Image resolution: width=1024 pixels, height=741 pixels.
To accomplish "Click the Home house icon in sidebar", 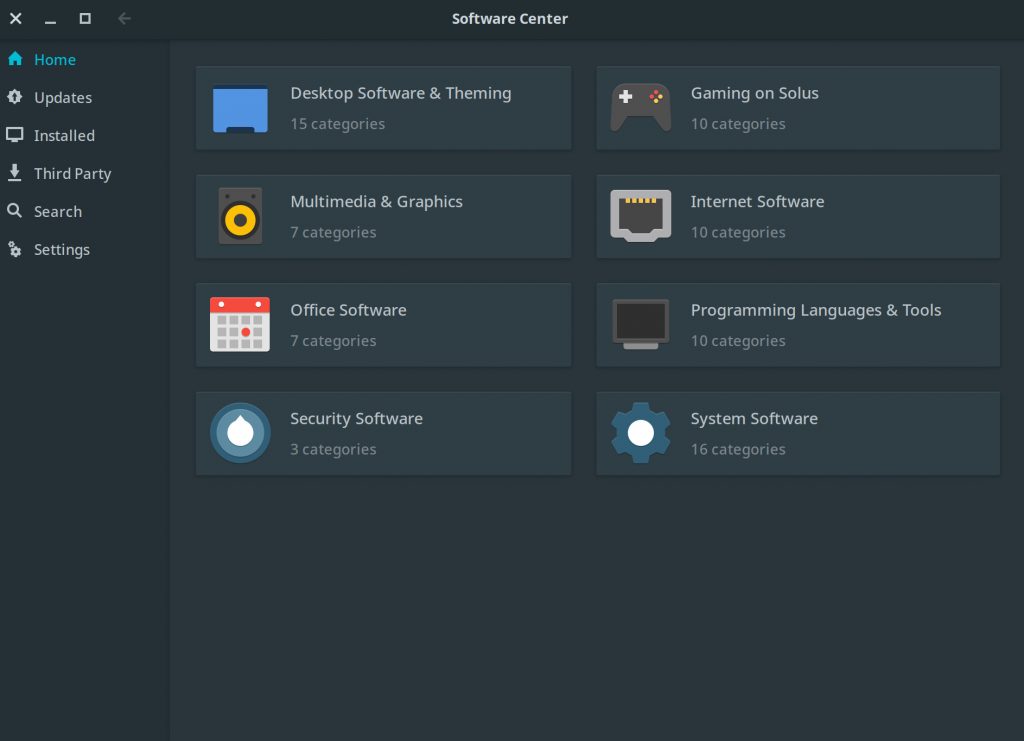I will click(x=15, y=59).
